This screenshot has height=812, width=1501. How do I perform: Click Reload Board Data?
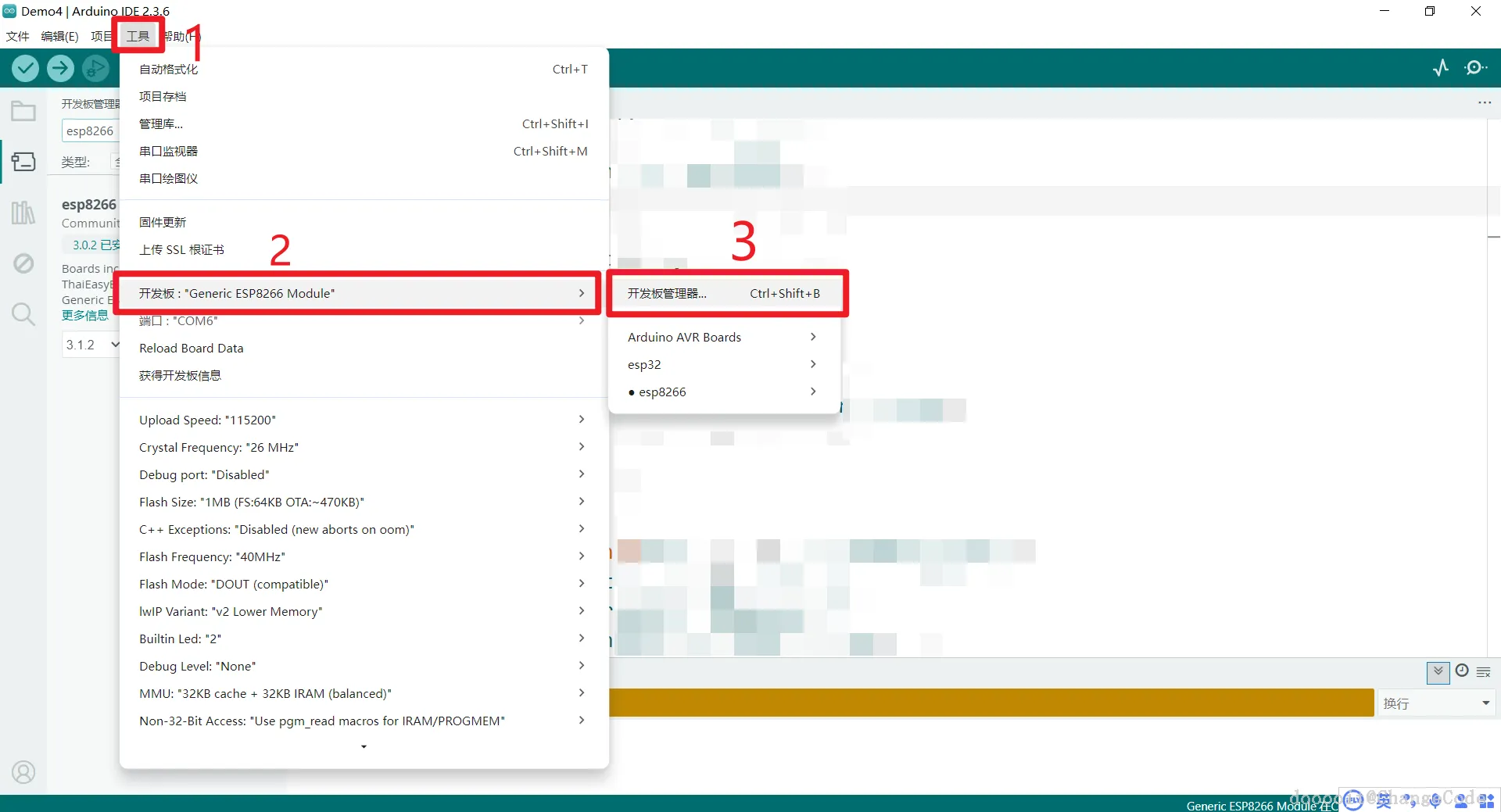coord(364,349)
